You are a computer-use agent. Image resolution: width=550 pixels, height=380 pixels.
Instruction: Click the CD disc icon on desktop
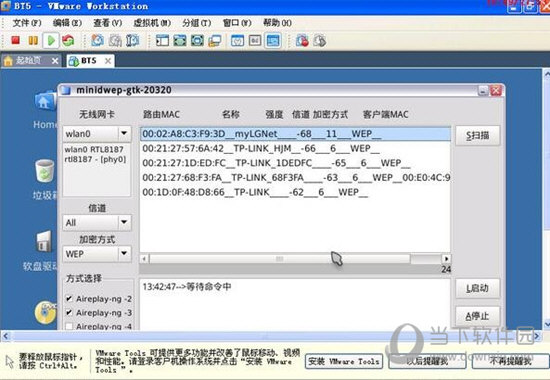46,312
